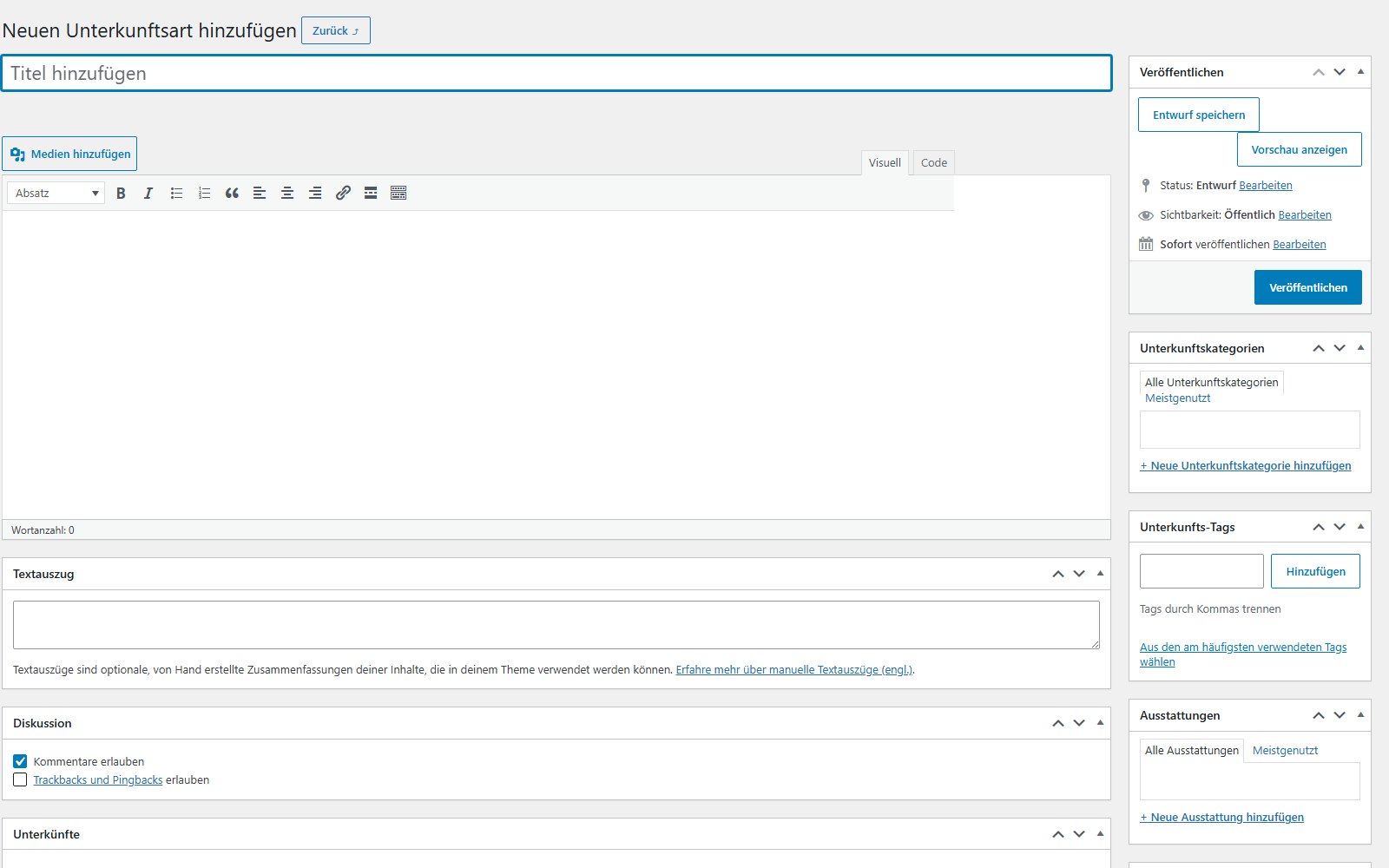
Task: Move Veröffentlichen panel up
Action: pos(1319,72)
